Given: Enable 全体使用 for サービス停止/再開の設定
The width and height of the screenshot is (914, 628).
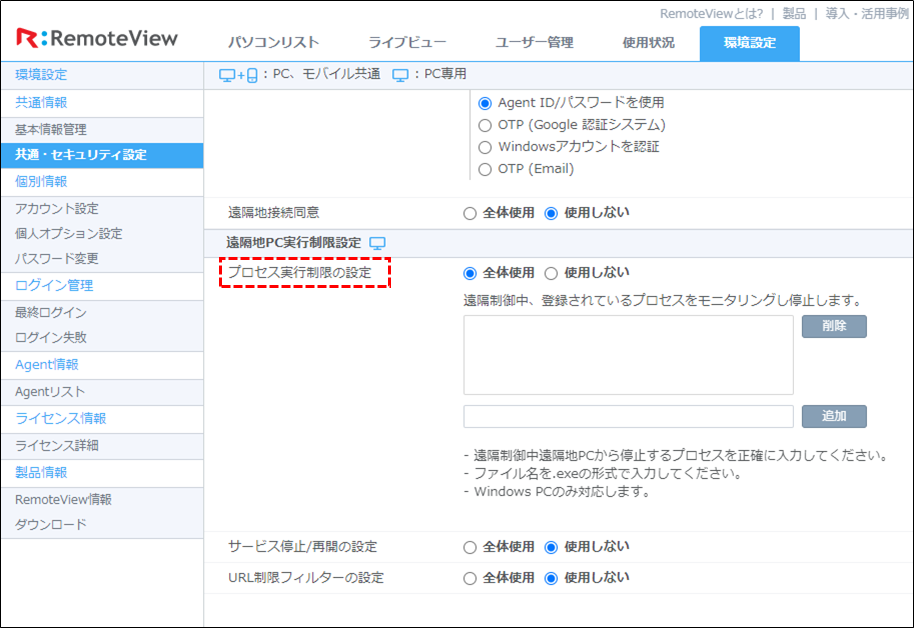Looking at the screenshot, I should (470, 547).
